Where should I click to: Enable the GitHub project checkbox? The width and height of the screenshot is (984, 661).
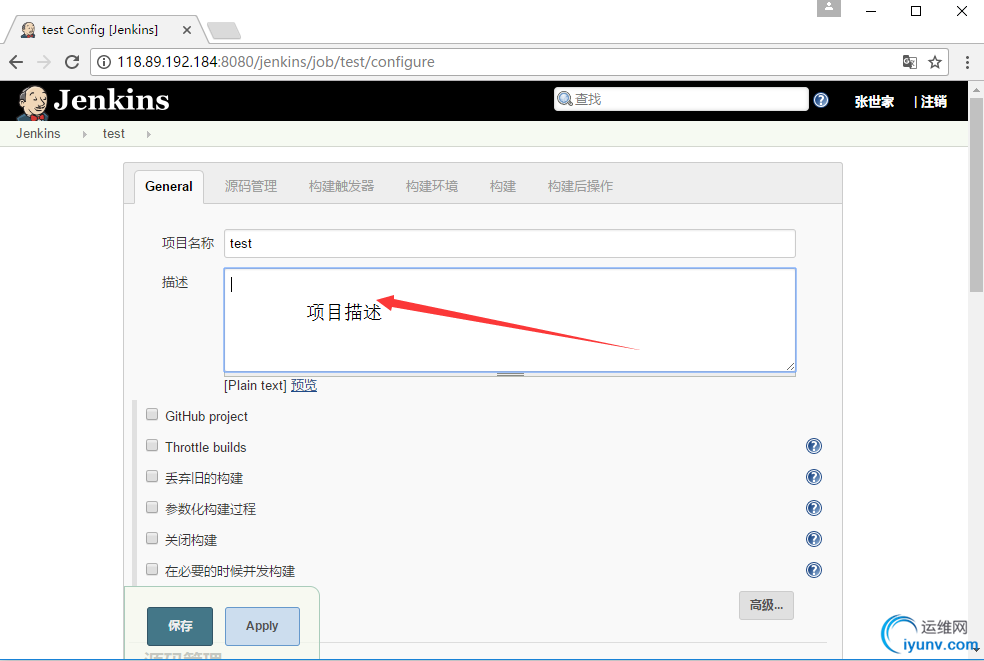click(x=152, y=414)
